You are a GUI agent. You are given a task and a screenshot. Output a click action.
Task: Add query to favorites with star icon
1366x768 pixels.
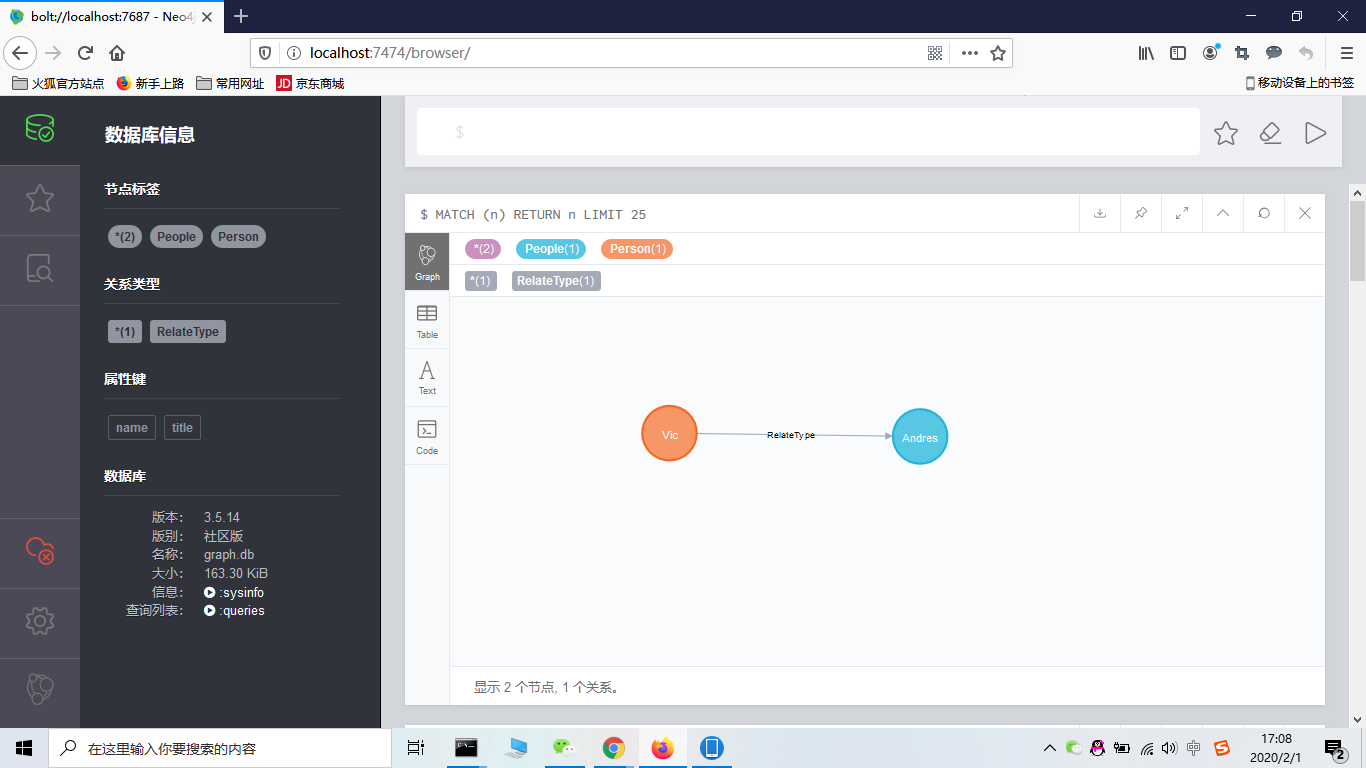[1226, 133]
